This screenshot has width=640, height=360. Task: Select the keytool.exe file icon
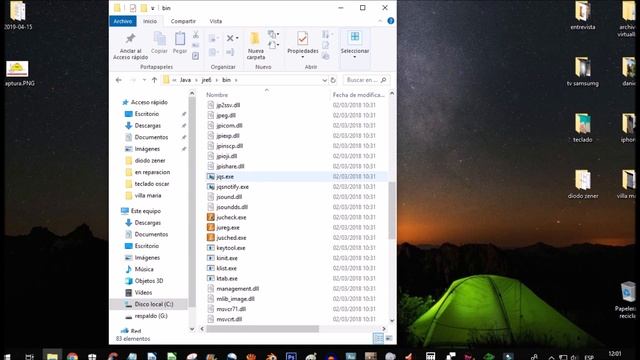click(211, 248)
